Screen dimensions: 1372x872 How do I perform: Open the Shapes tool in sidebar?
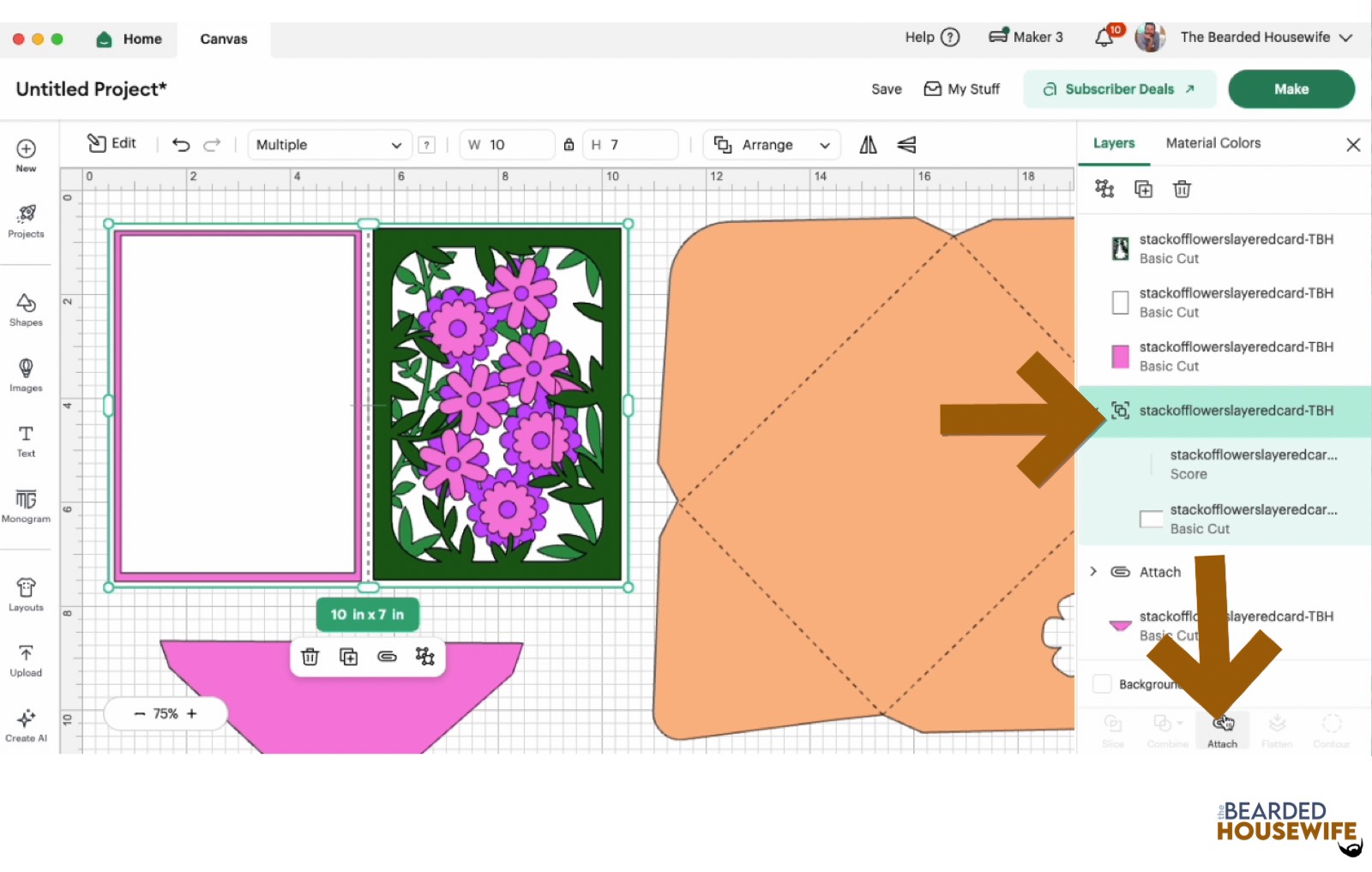(26, 309)
